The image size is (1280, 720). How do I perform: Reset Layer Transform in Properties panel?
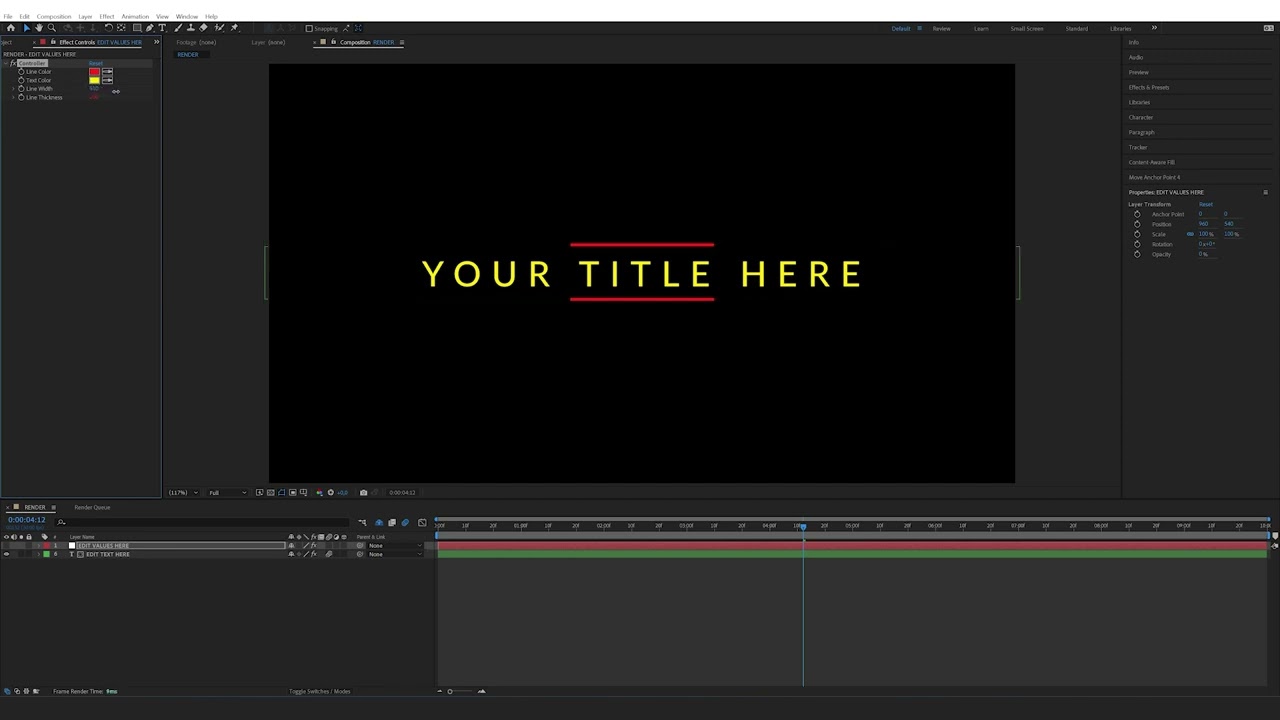[1206, 204]
